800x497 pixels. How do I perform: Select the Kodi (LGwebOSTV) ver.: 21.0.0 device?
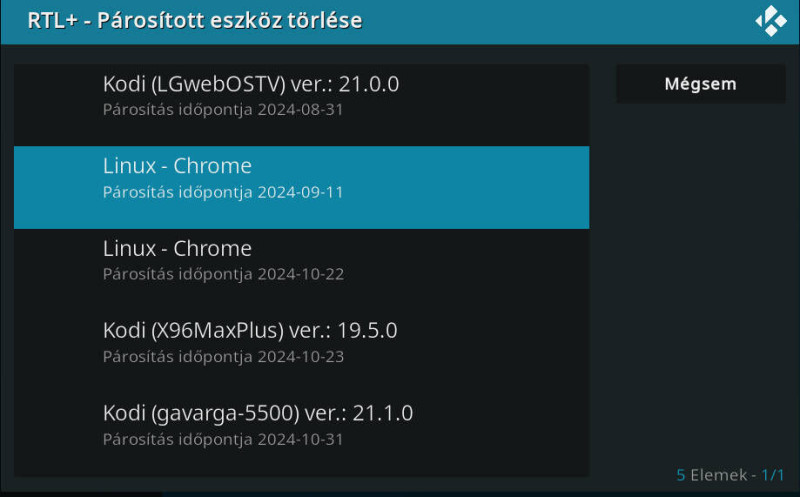302,105
